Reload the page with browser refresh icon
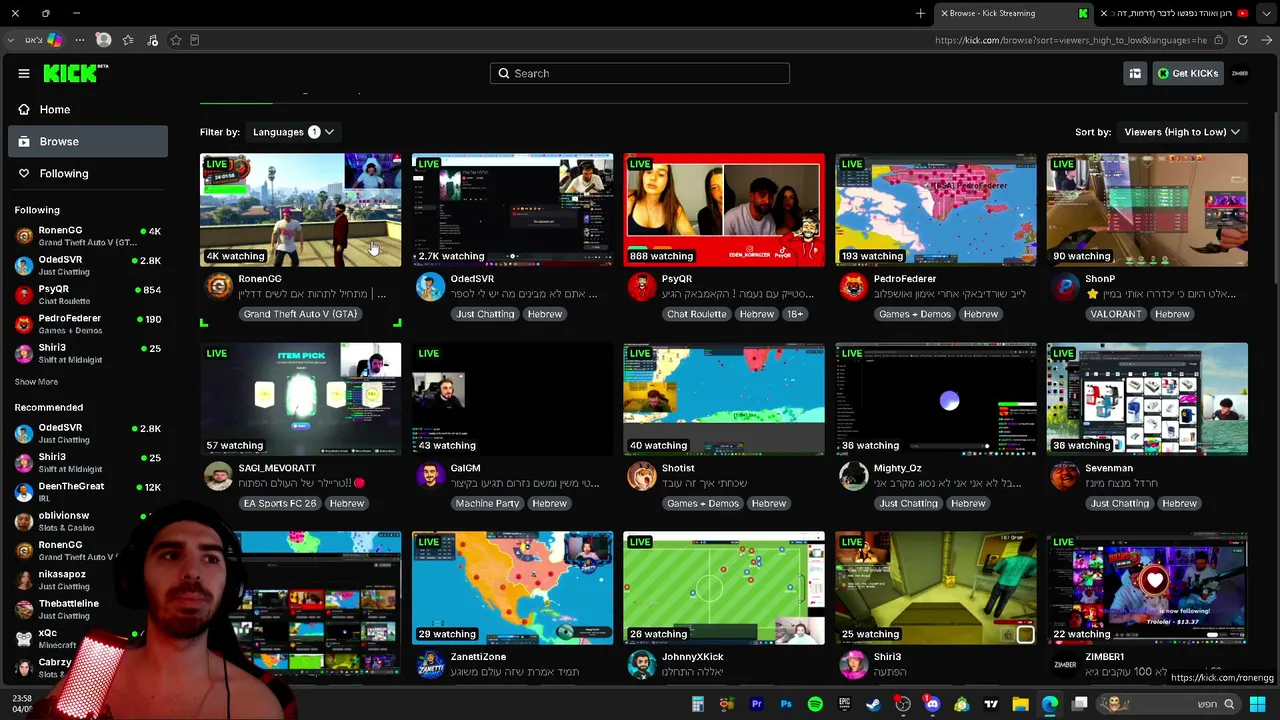 point(1242,40)
